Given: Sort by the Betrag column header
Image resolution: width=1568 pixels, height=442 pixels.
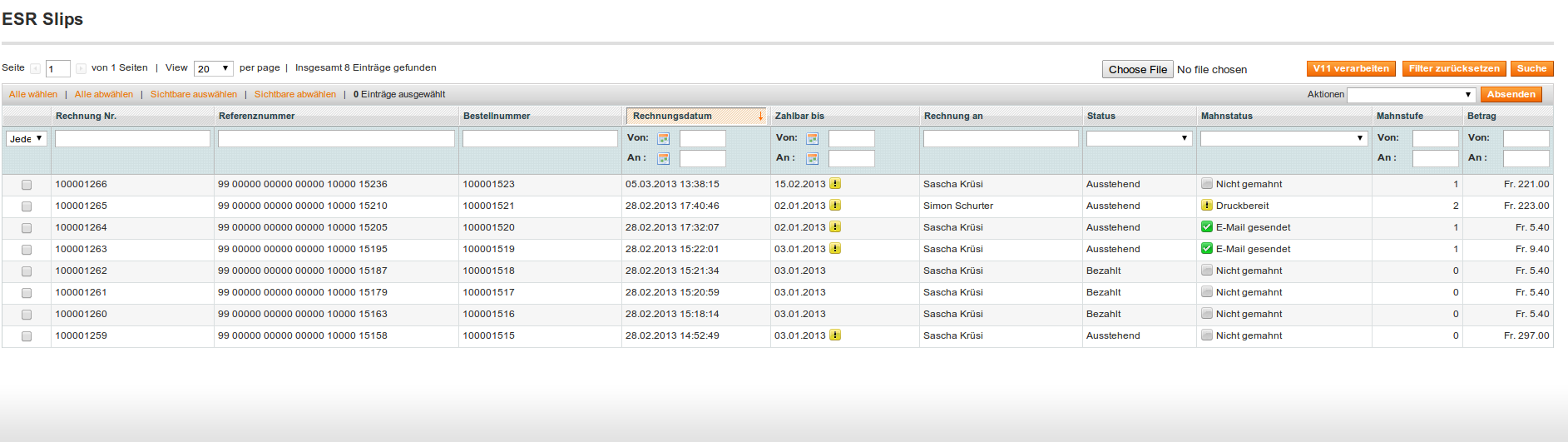Looking at the screenshot, I should tap(1481, 116).
